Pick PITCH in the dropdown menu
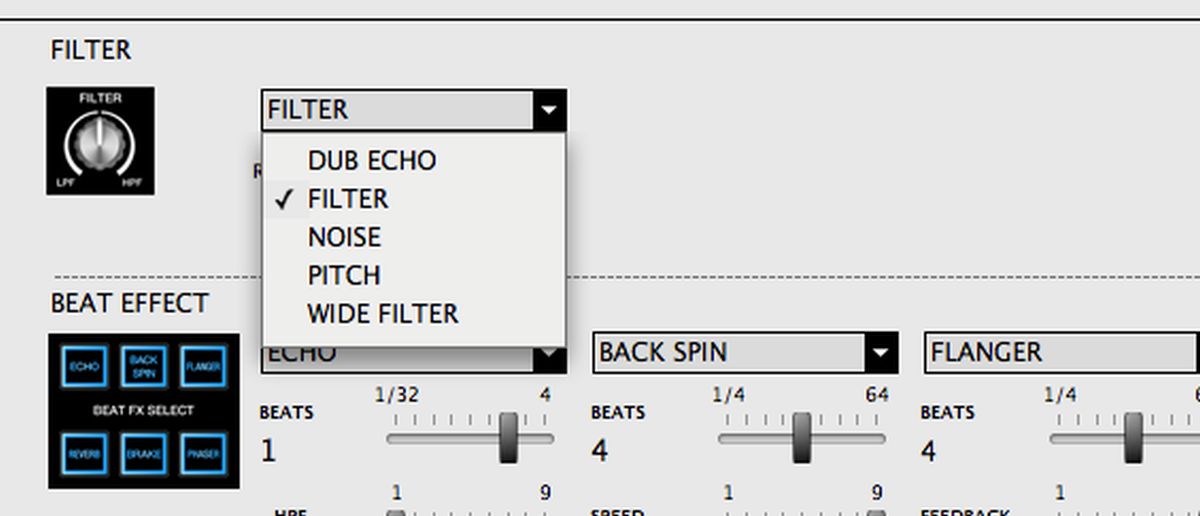Viewport: 1200px width, 516px height. coord(343,275)
